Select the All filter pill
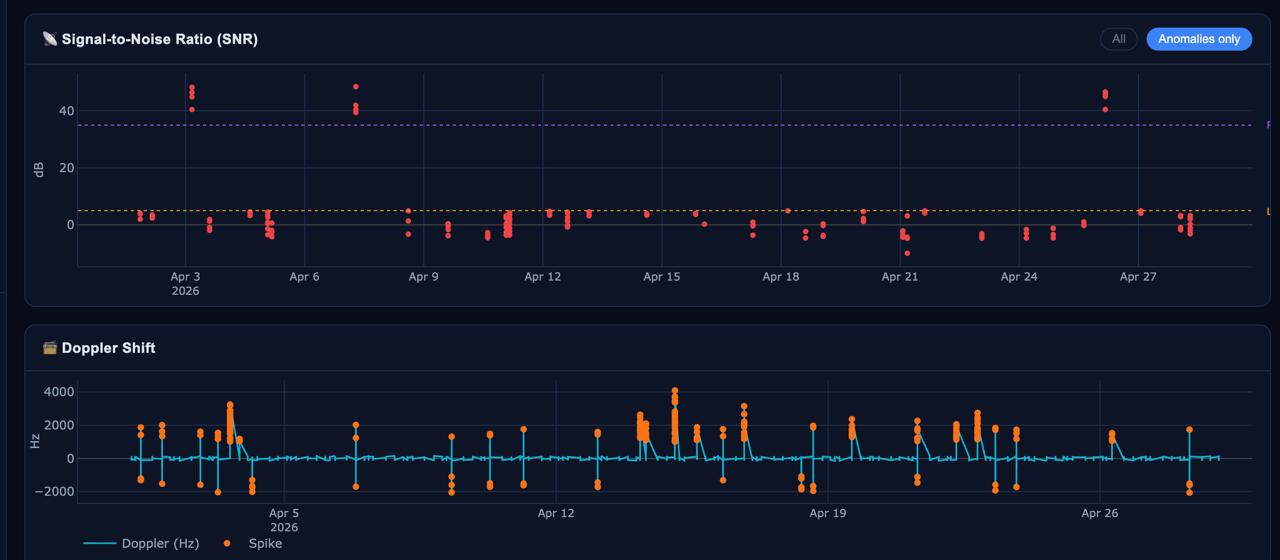Screen dimensions: 1280x560 pos(1118,39)
